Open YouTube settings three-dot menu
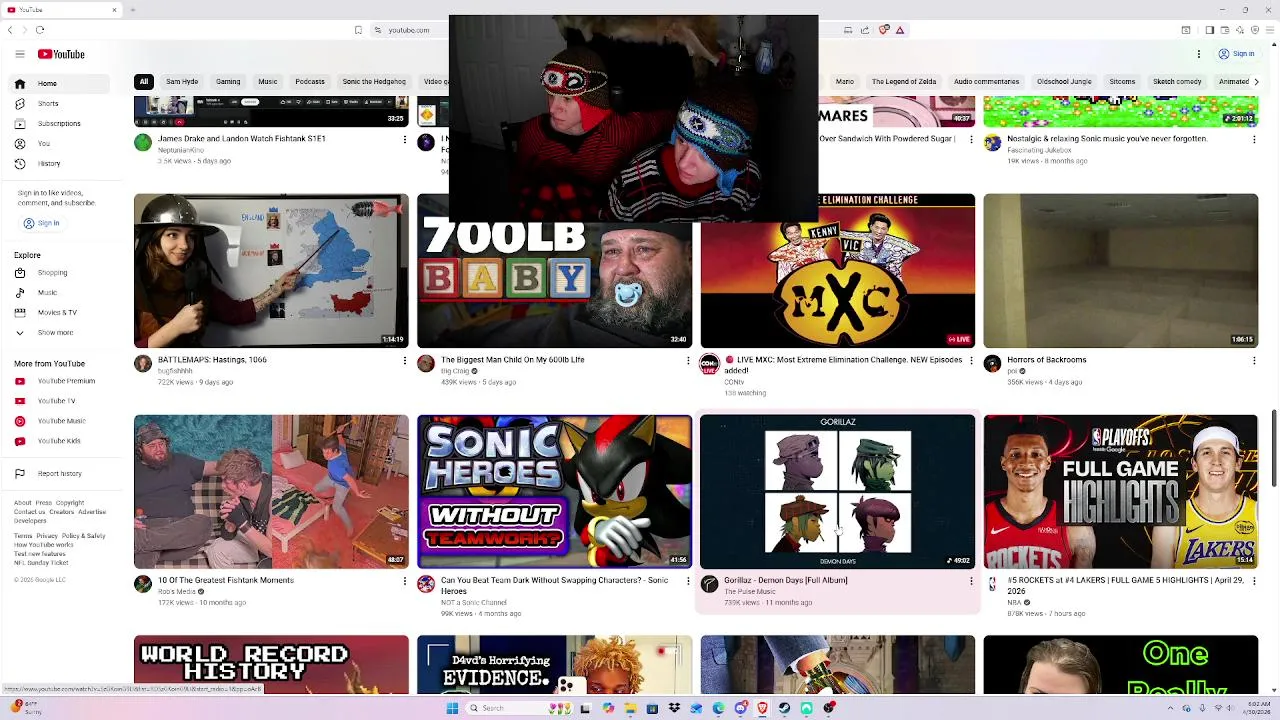The width and height of the screenshot is (1280, 720). pyautogui.click(x=1199, y=54)
